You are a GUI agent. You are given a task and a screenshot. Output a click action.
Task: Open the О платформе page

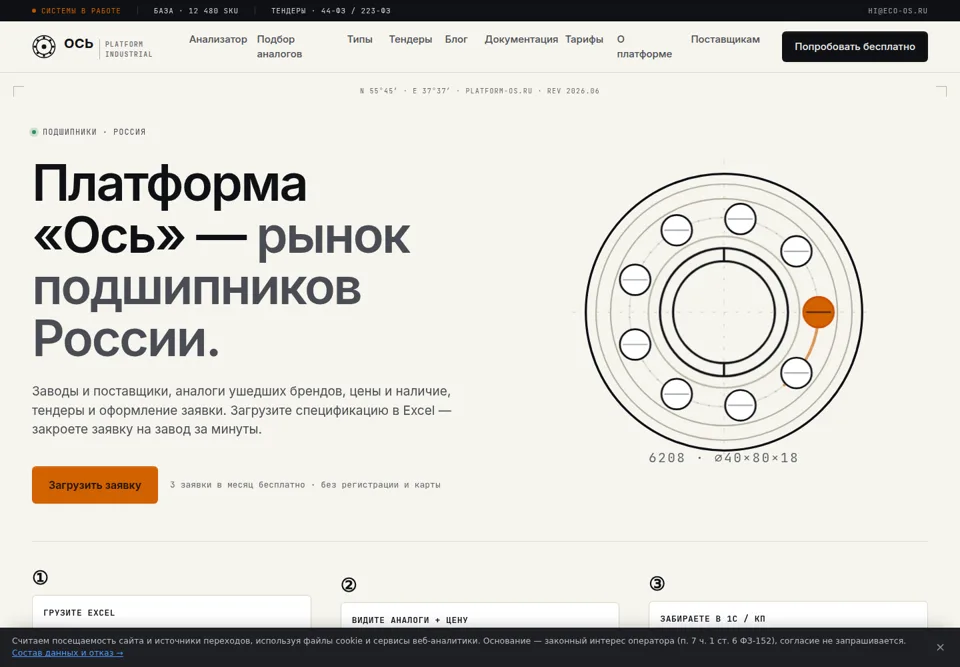644,47
